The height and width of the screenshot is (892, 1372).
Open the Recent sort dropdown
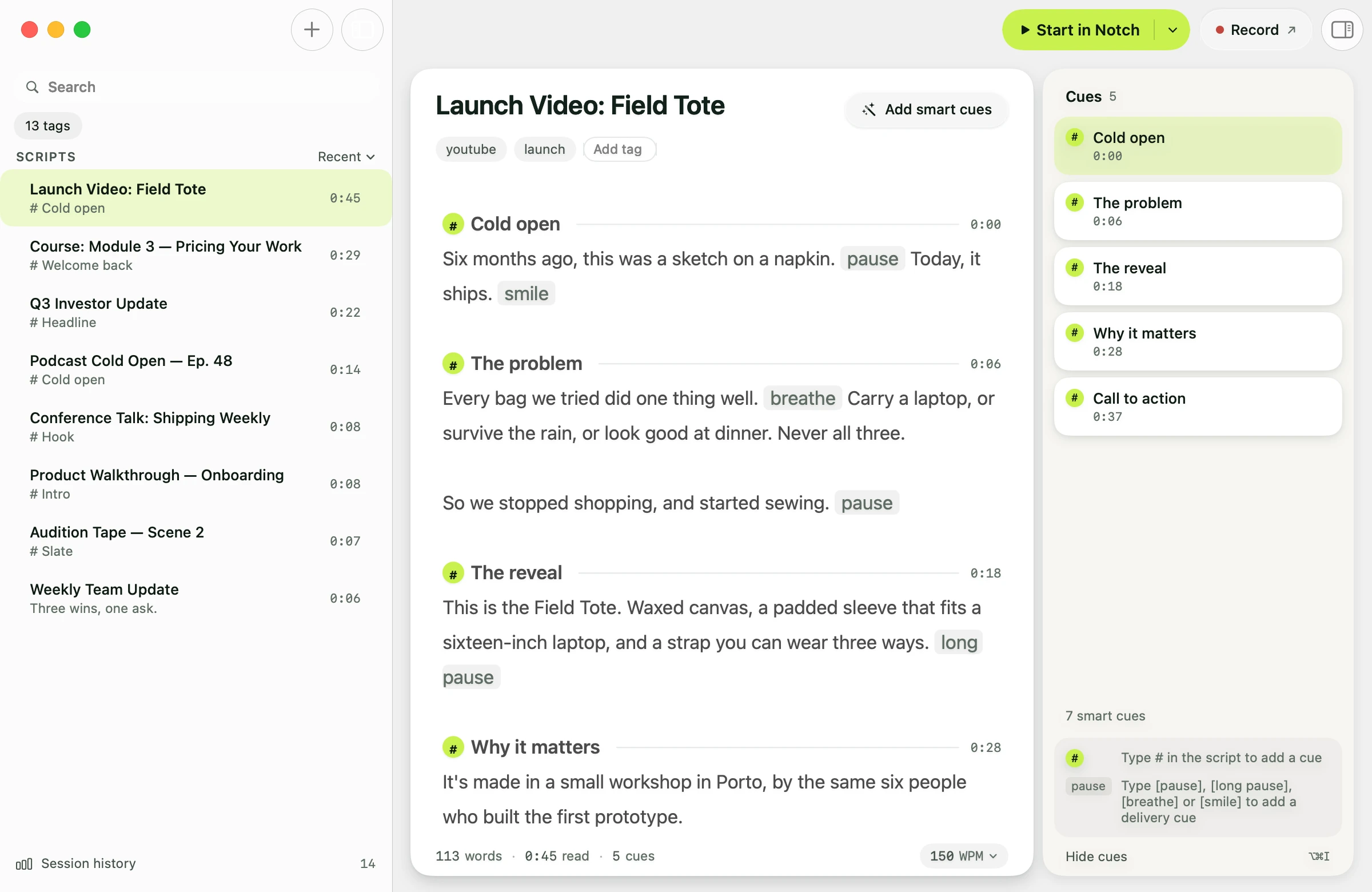pyautogui.click(x=346, y=157)
